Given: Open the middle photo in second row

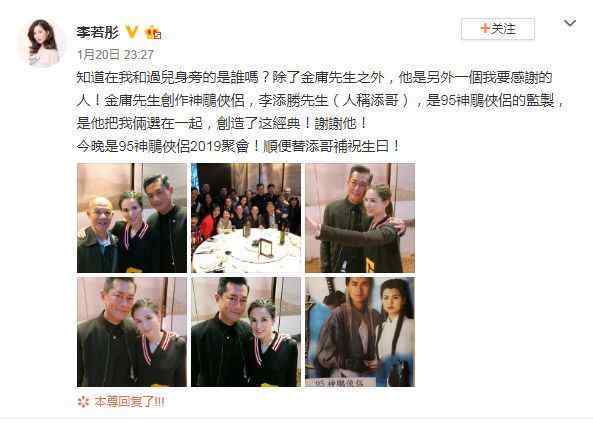Looking at the screenshot, I should click(246, 332).
